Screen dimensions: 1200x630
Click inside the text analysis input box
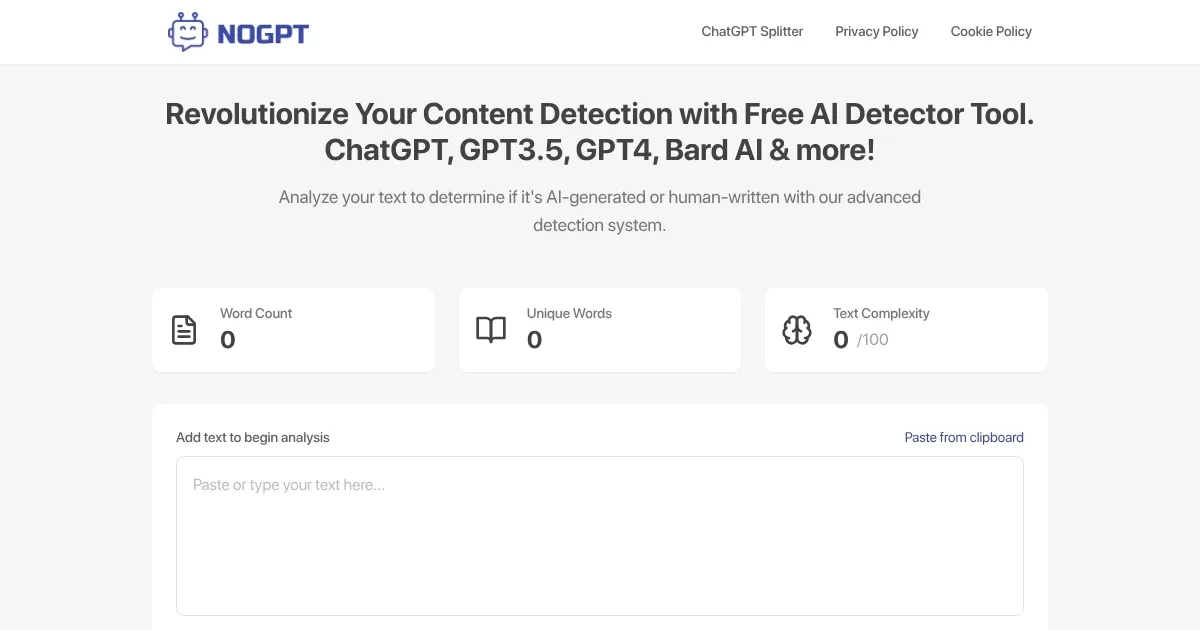[x=599, y=535]
